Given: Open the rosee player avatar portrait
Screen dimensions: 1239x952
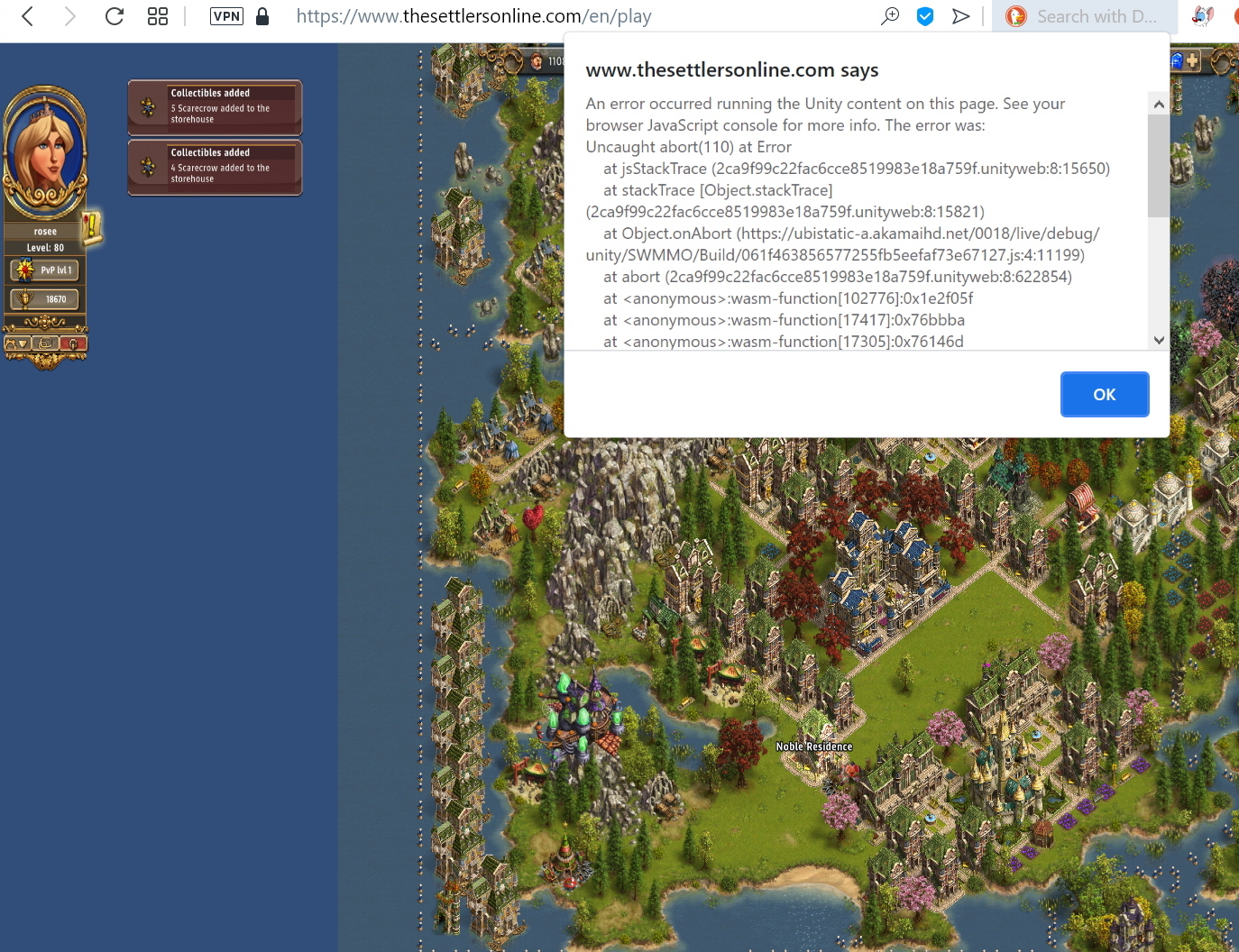Looking at the screenshot, I should (45, 153).
